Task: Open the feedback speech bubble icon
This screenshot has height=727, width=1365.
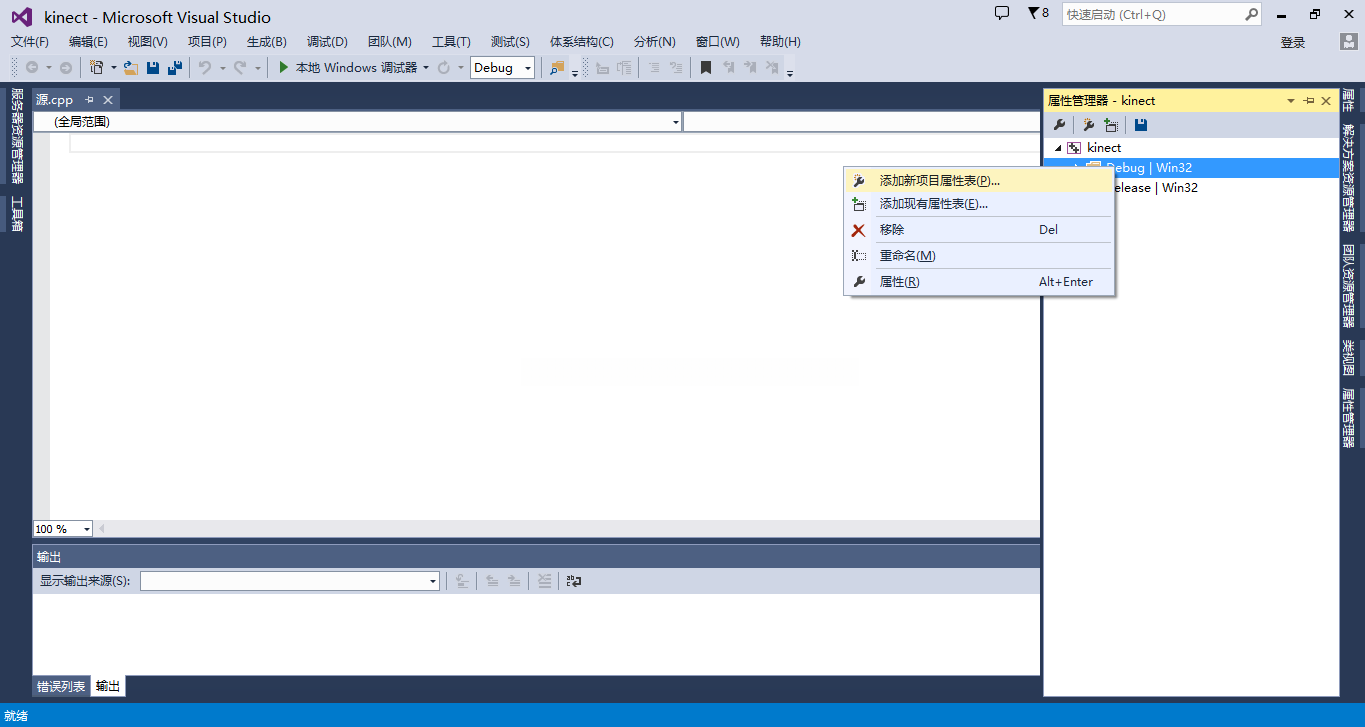Action: click(x=1002, y=13)
